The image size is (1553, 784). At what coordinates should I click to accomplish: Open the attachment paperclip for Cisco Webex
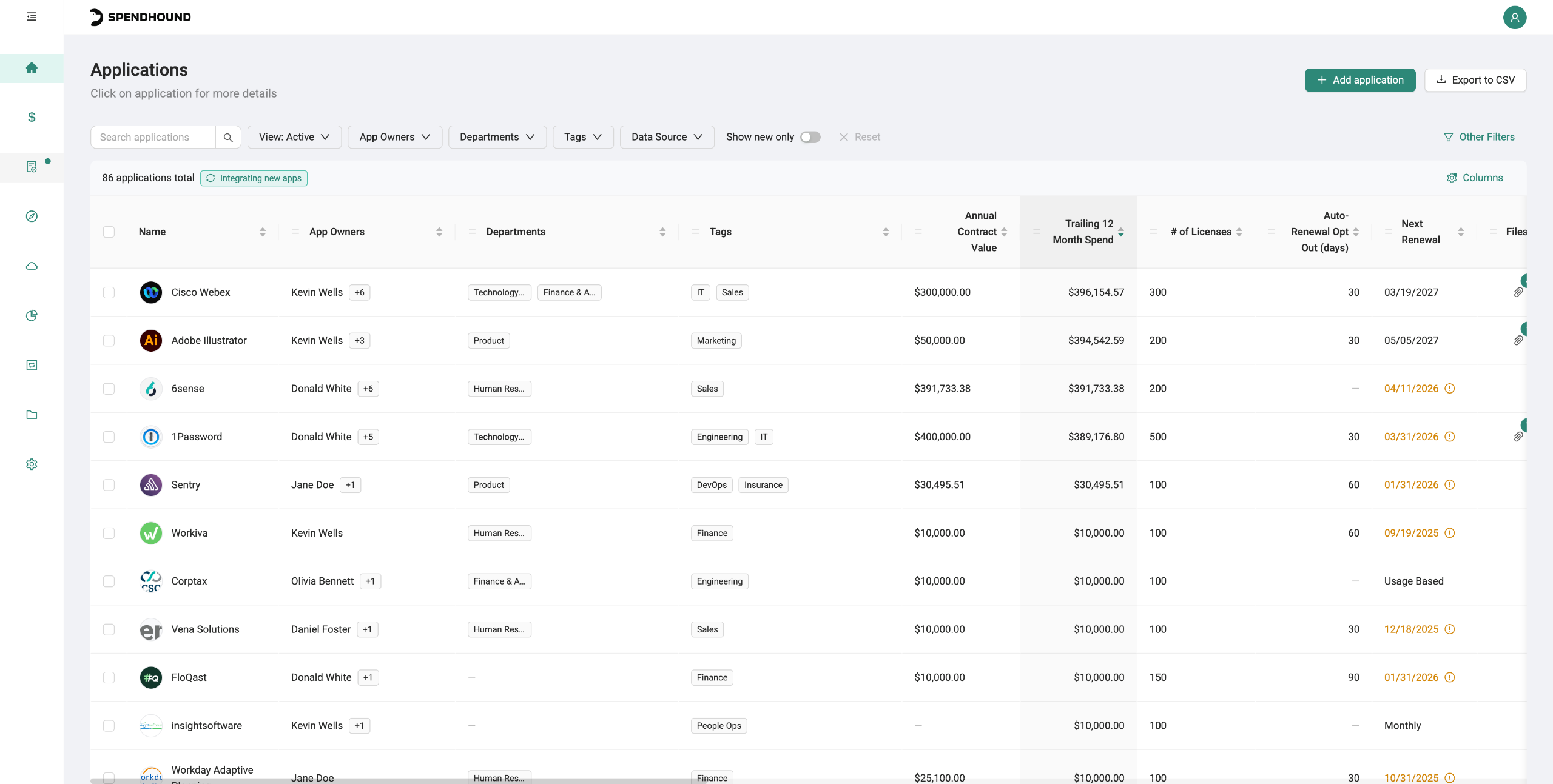[x=1518, y=292]
